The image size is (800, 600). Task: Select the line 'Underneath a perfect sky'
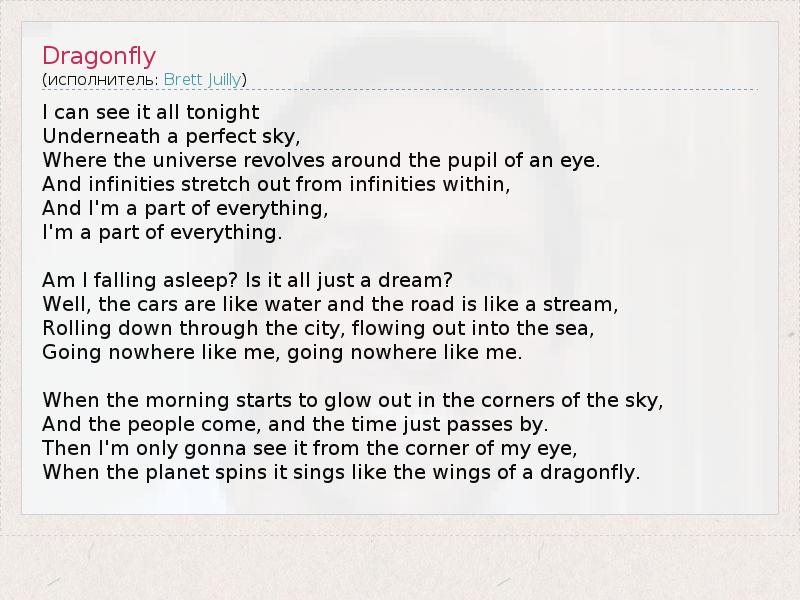pos(172,136)
